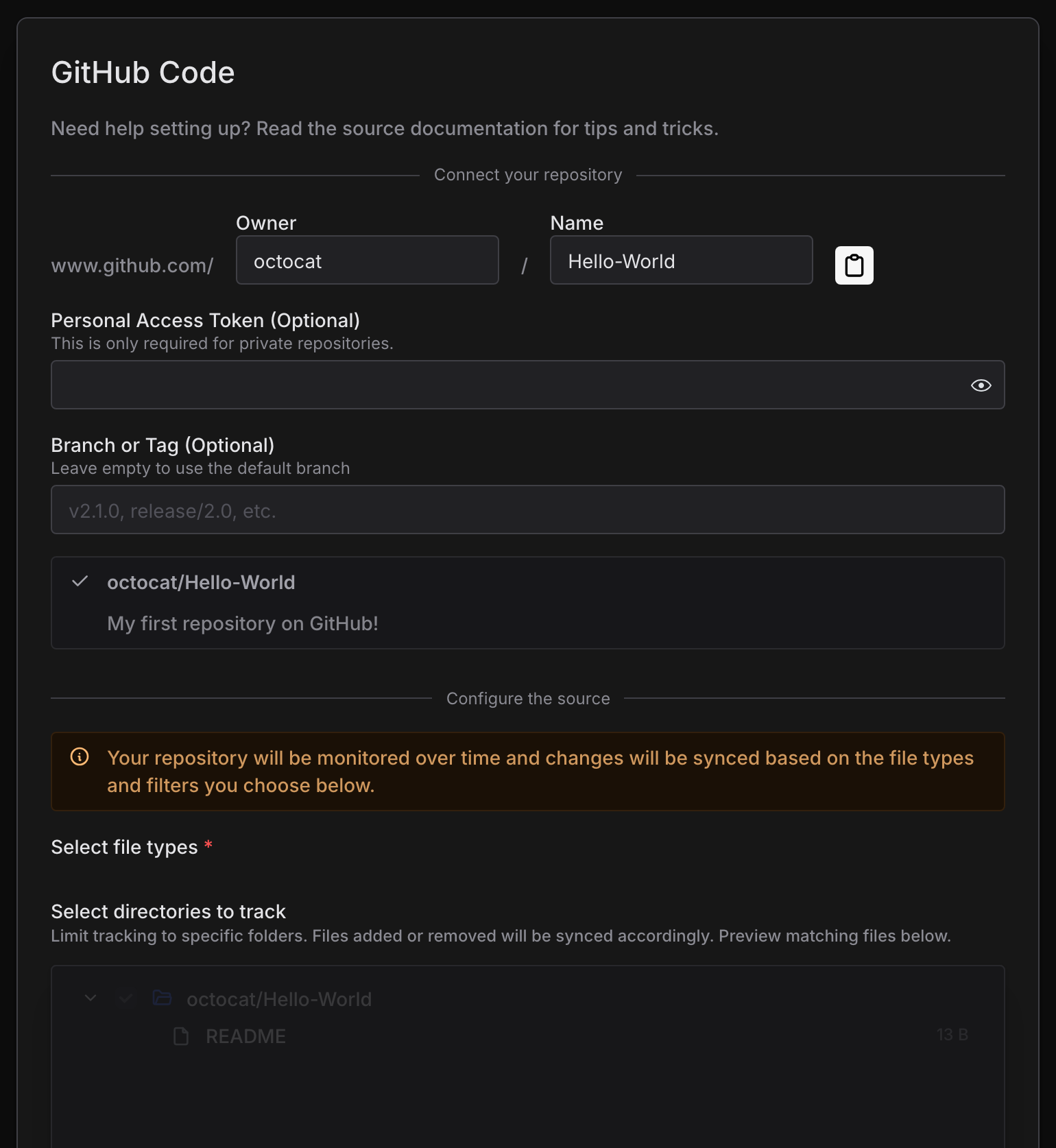Click the info icon in the monitoring notice
The height and width of the screenshot is (1148, 1056).
tap(80, 756)
